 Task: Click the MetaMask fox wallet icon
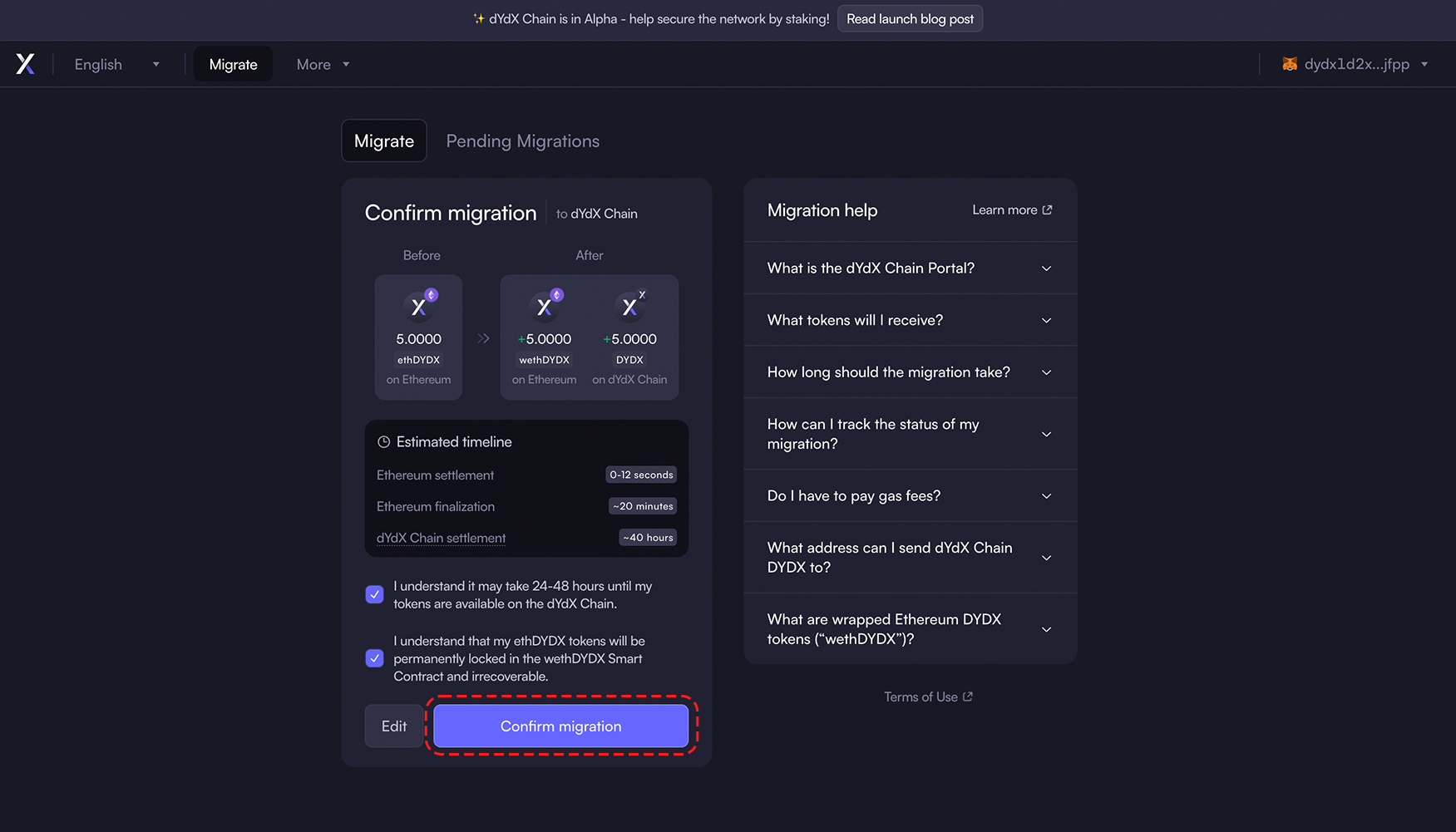tap(1290, 64)
